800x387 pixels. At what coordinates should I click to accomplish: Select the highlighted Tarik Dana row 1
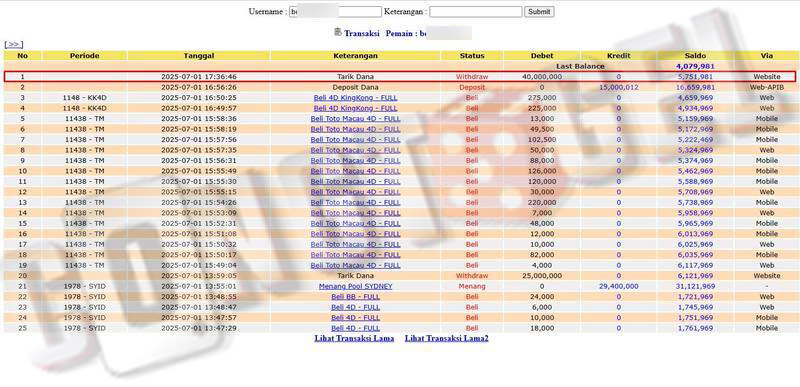coord(399,76)
